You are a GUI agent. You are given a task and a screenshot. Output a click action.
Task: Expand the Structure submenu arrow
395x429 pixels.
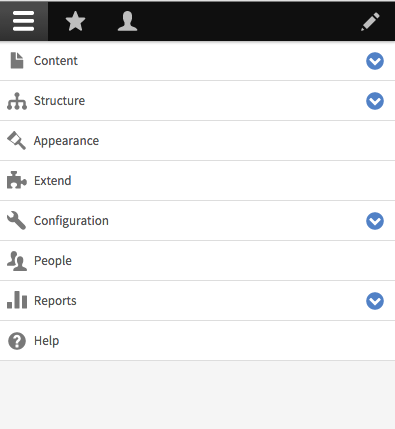pyautogui.click(x=375, y=101)
